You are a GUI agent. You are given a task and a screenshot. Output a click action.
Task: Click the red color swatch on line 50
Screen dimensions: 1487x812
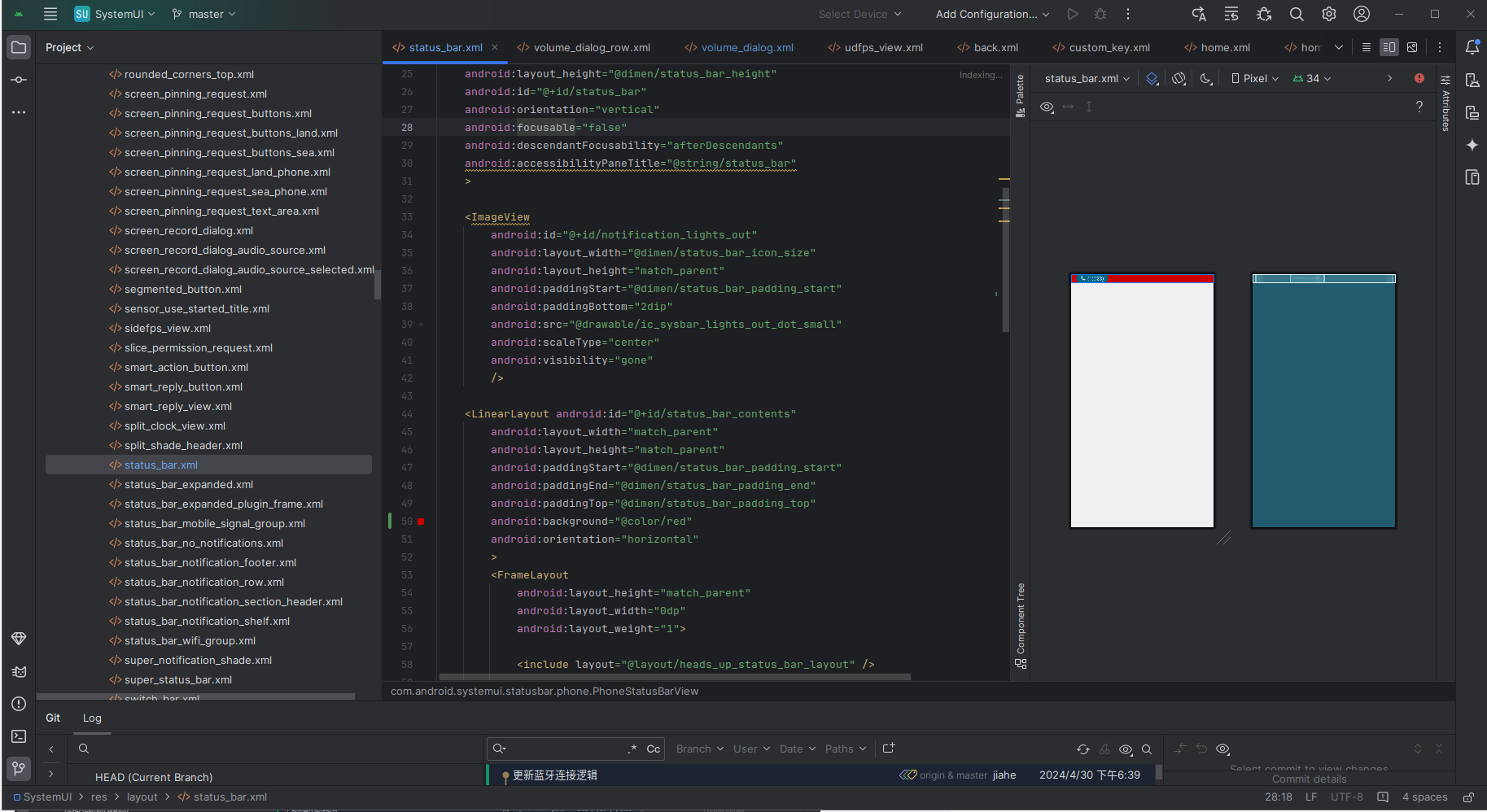tap(421, 521)
